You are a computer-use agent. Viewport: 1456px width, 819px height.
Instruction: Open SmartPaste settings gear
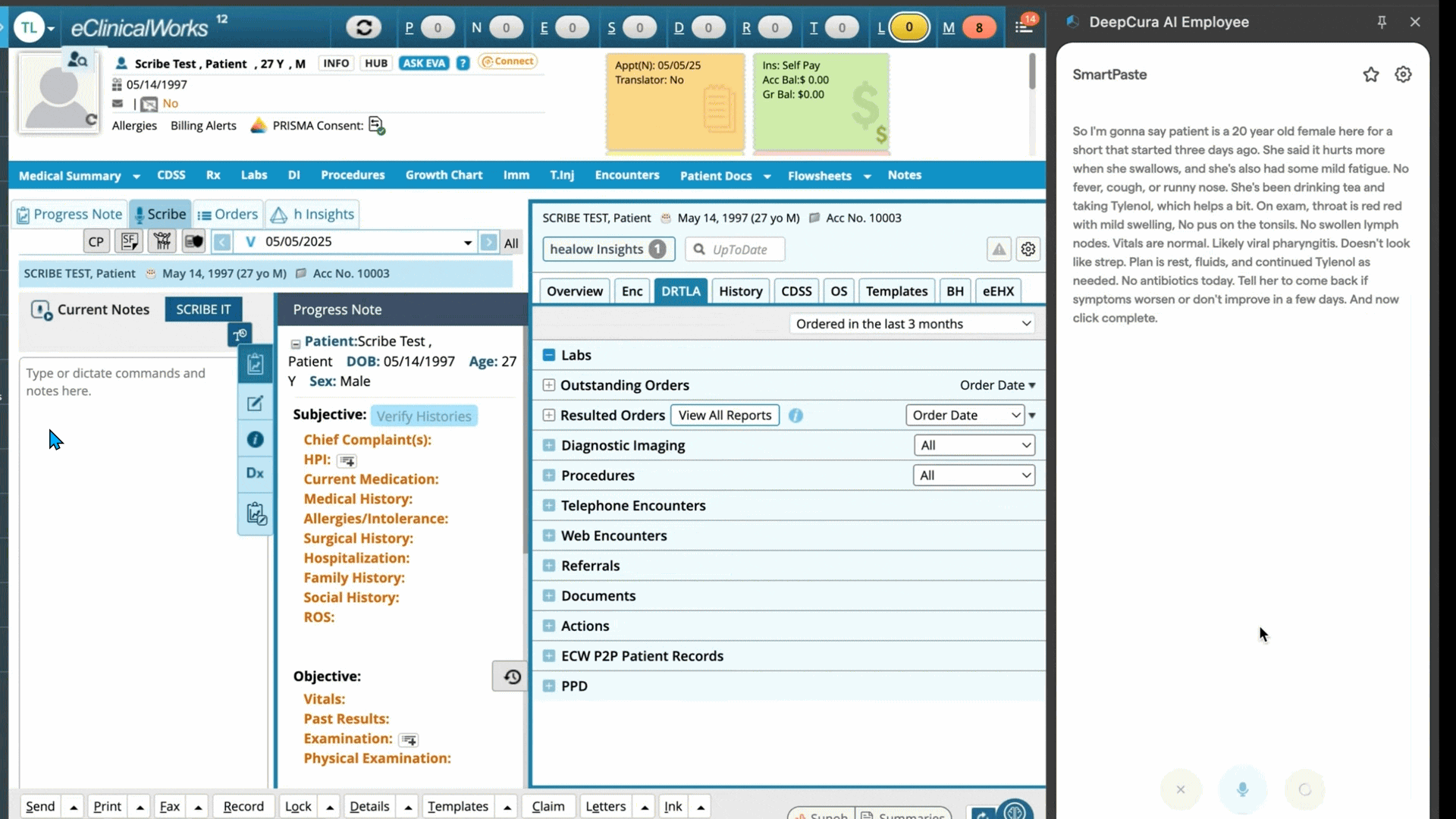click(x=1403, y=74)
